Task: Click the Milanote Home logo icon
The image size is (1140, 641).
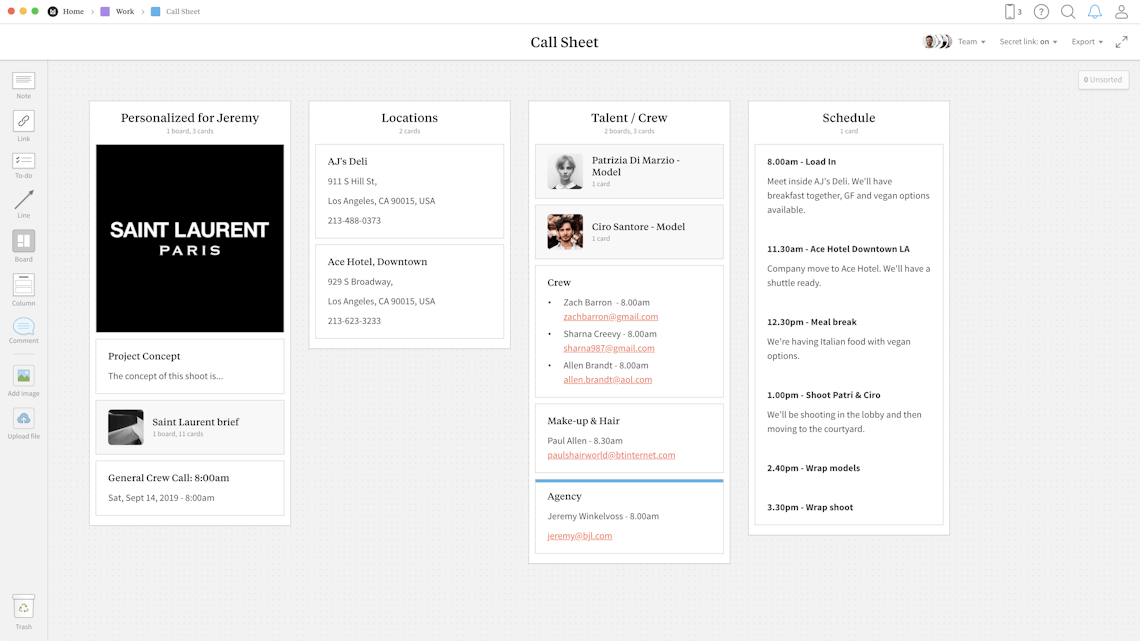Action: click(52, 12)
